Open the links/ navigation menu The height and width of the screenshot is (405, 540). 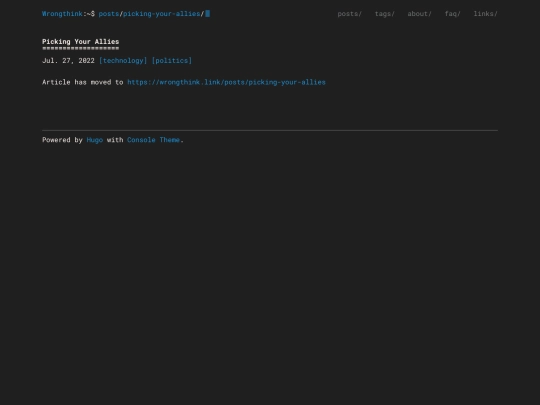[486, 14]
